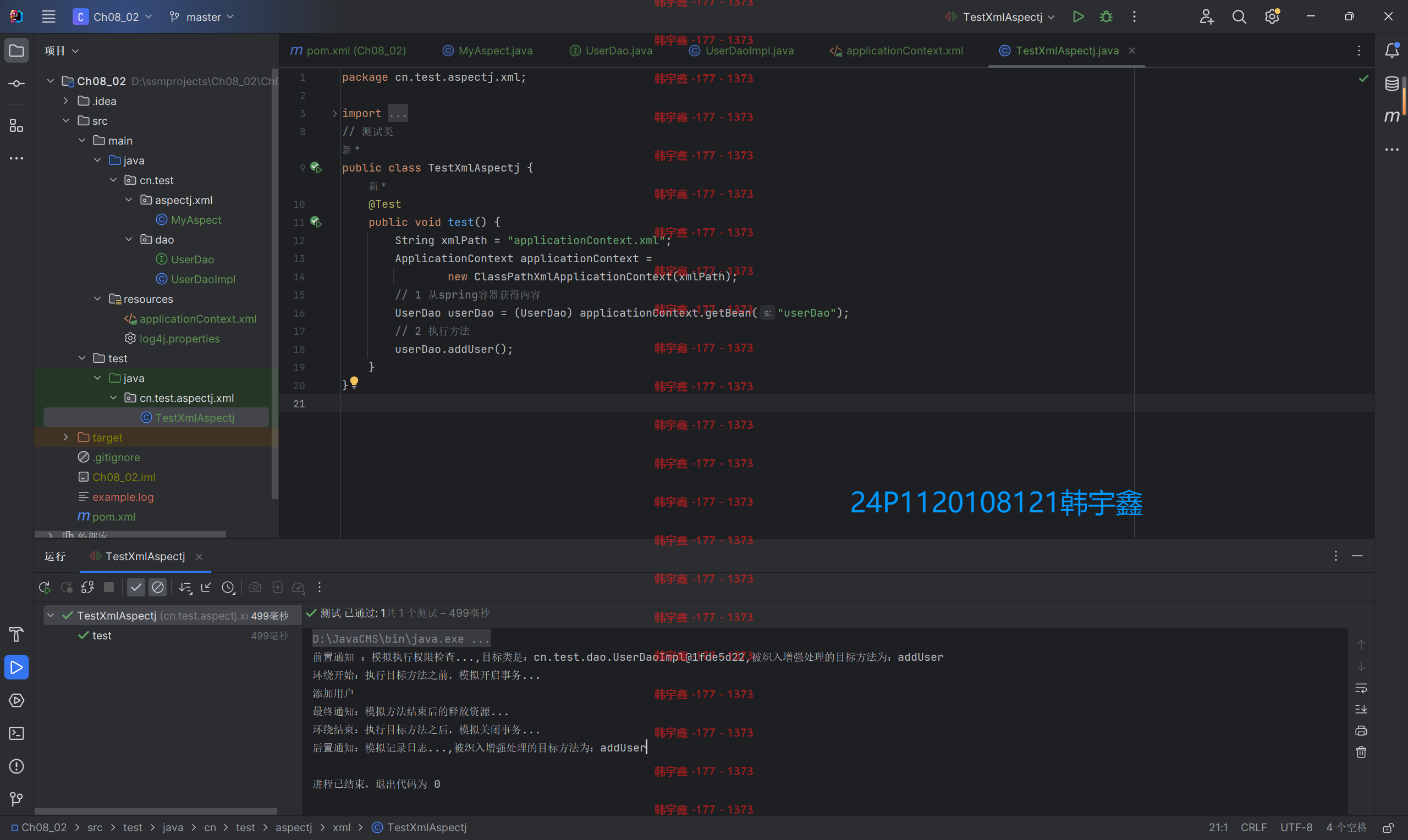Open the Database tool window icon
The width and height of the screenshot is (1408, 840).
[1391, 83]
